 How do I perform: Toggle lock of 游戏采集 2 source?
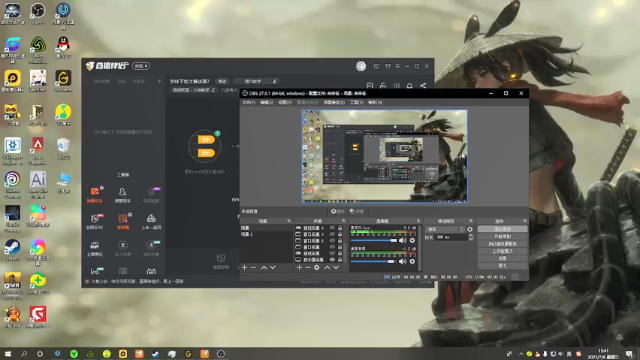340,228
